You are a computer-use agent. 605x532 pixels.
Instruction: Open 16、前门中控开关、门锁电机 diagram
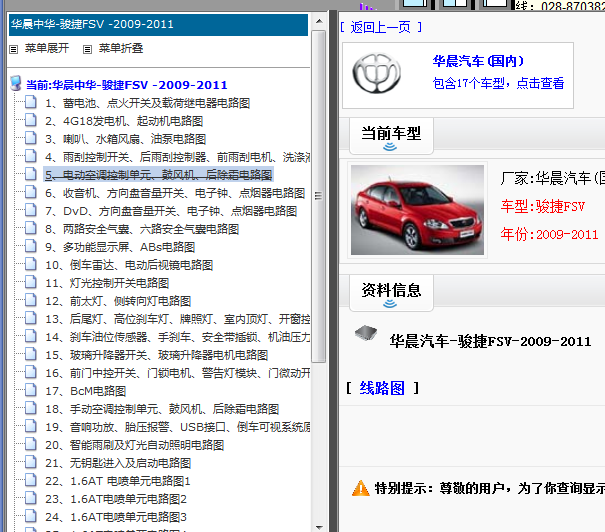[177, 373]
